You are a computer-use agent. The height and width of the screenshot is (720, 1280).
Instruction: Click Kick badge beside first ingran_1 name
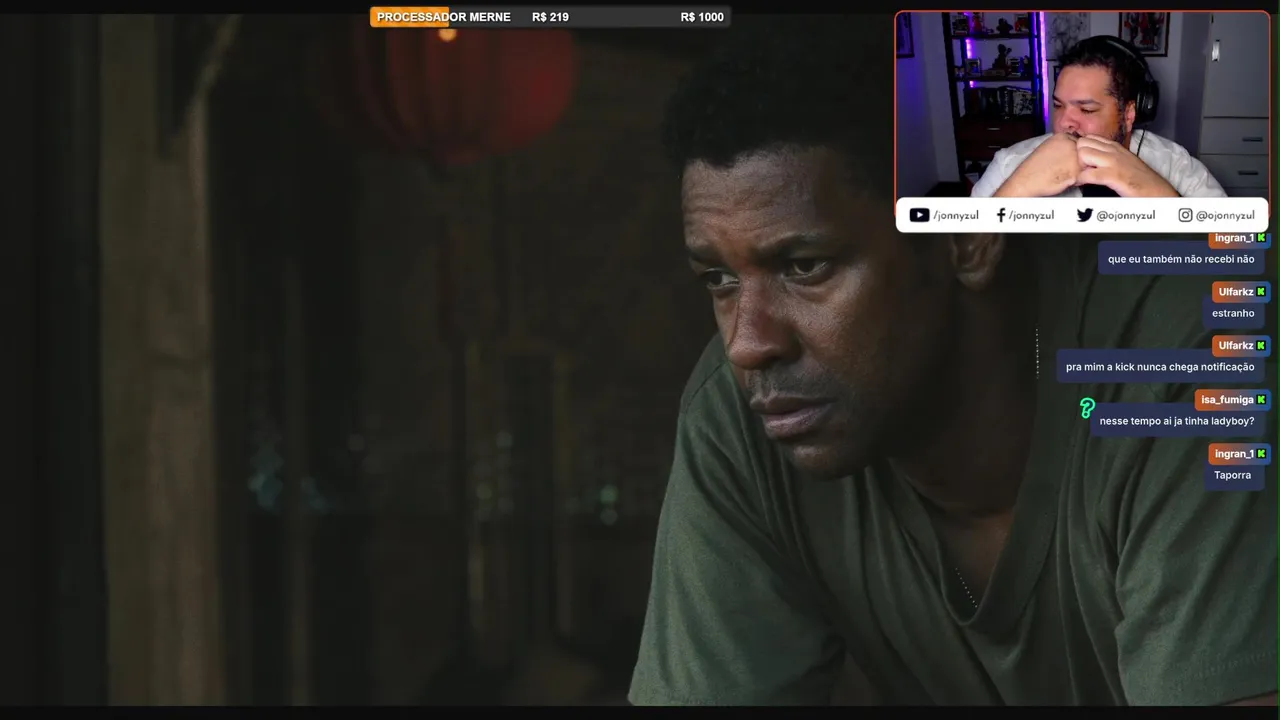(1261, 238)
